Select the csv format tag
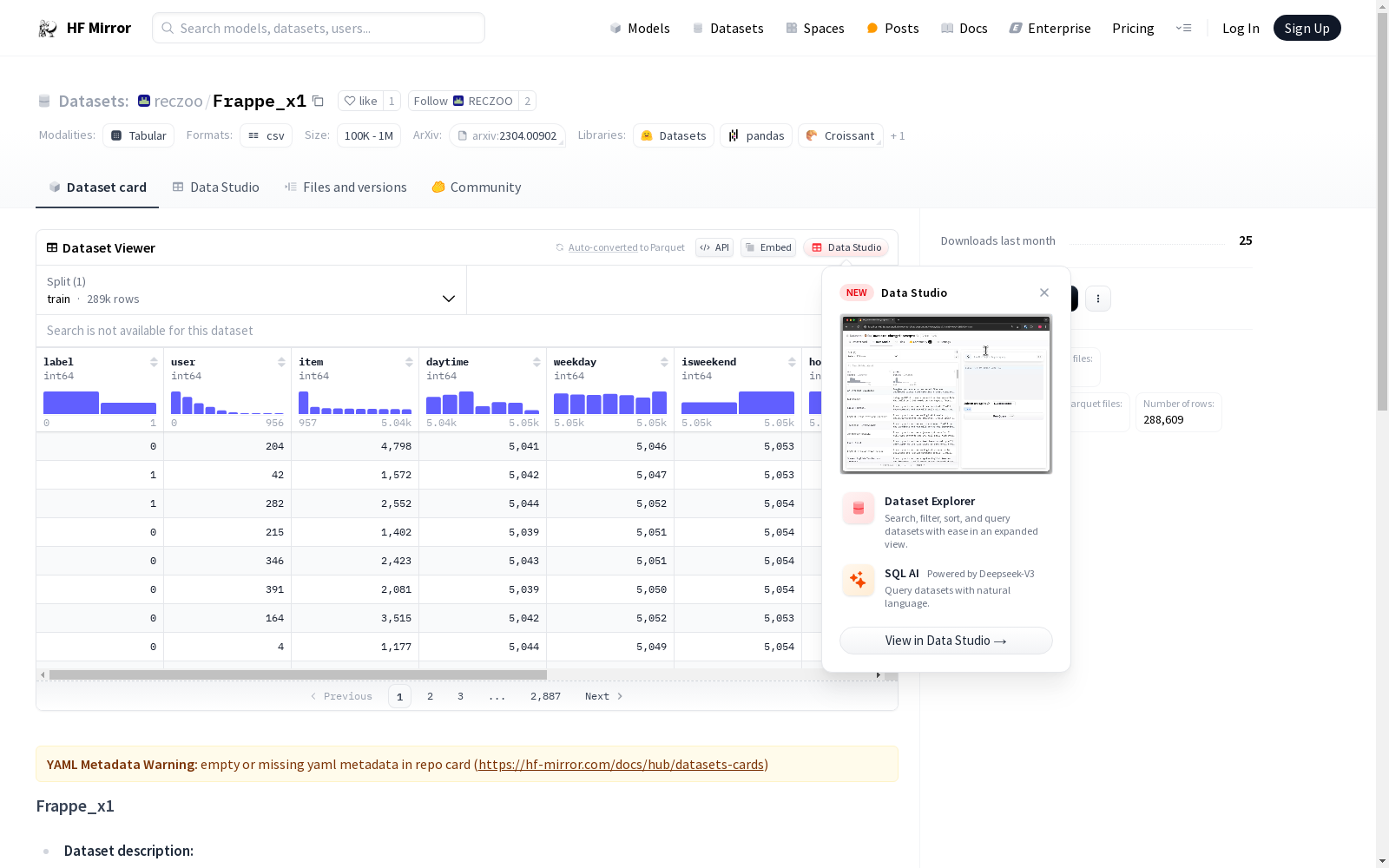This screenshot has height=868, width=1389. (267, 136)
